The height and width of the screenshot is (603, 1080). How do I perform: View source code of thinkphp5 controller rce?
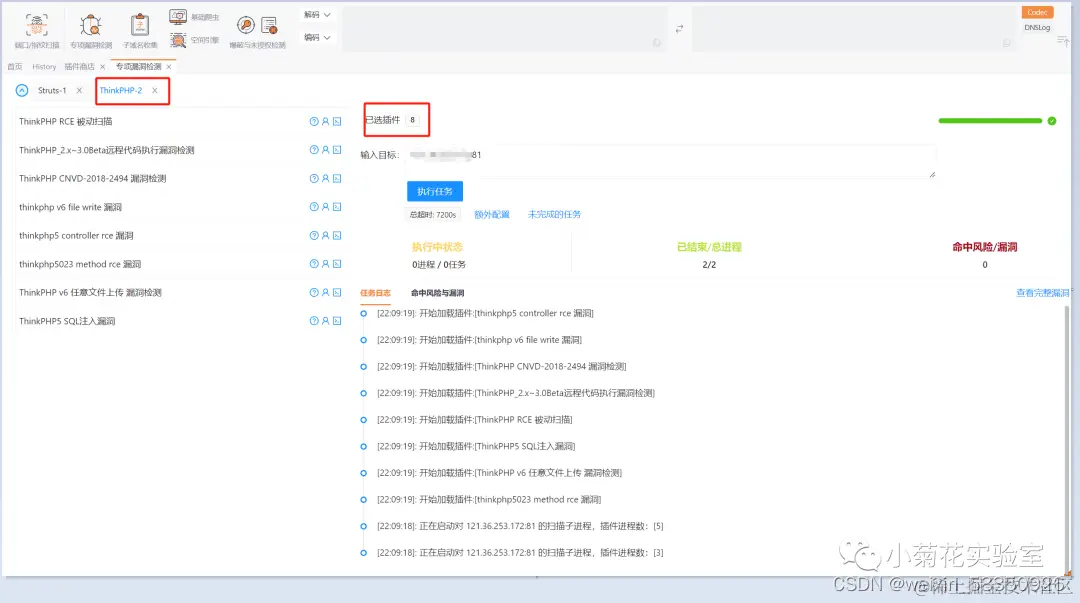(338, 236)
